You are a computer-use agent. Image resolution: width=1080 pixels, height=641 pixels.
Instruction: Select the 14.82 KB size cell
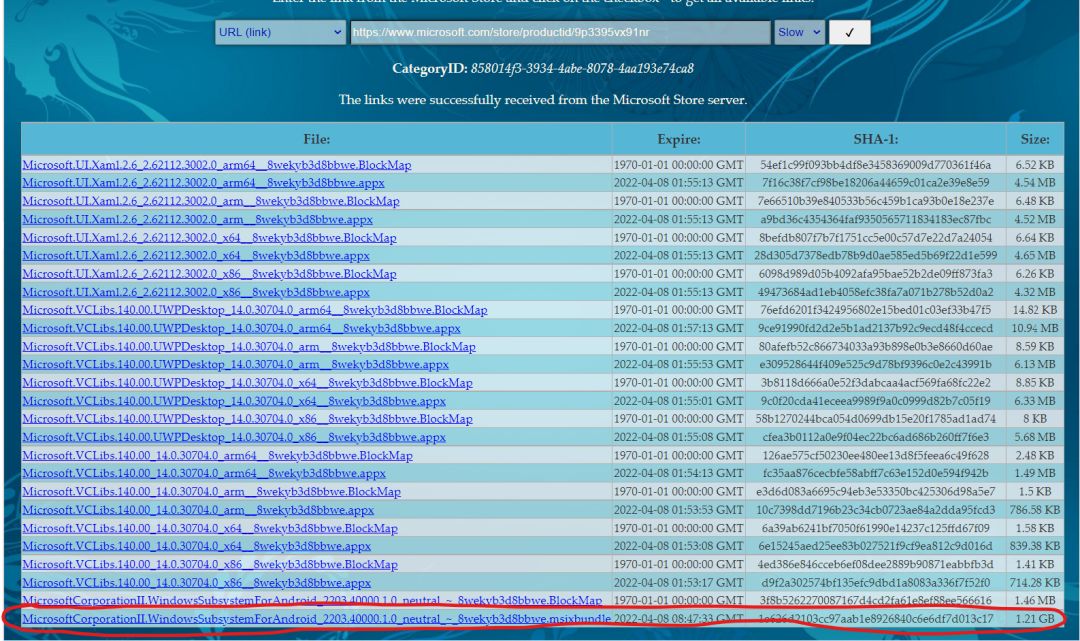(1035, 310)
